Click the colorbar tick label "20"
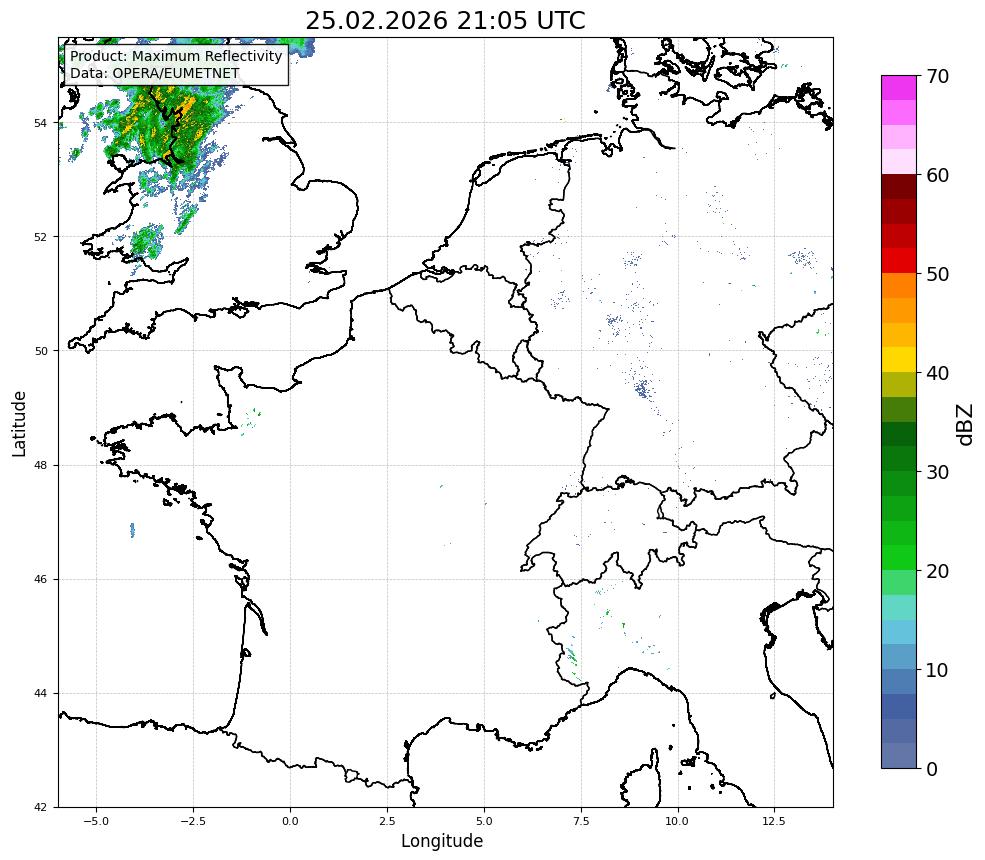 (x=937, y=571)
